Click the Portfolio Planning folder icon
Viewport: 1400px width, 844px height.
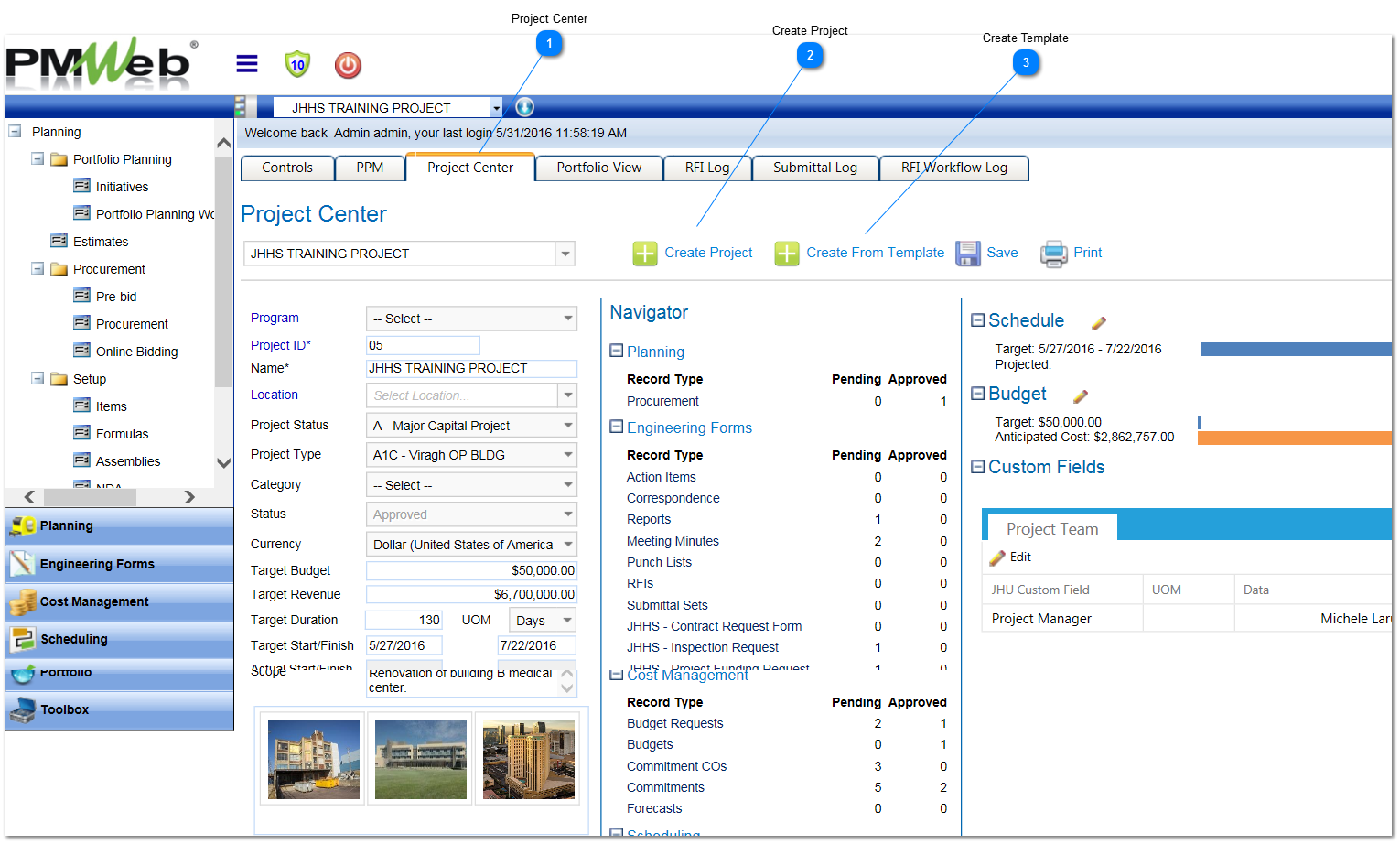coord(59,159)
